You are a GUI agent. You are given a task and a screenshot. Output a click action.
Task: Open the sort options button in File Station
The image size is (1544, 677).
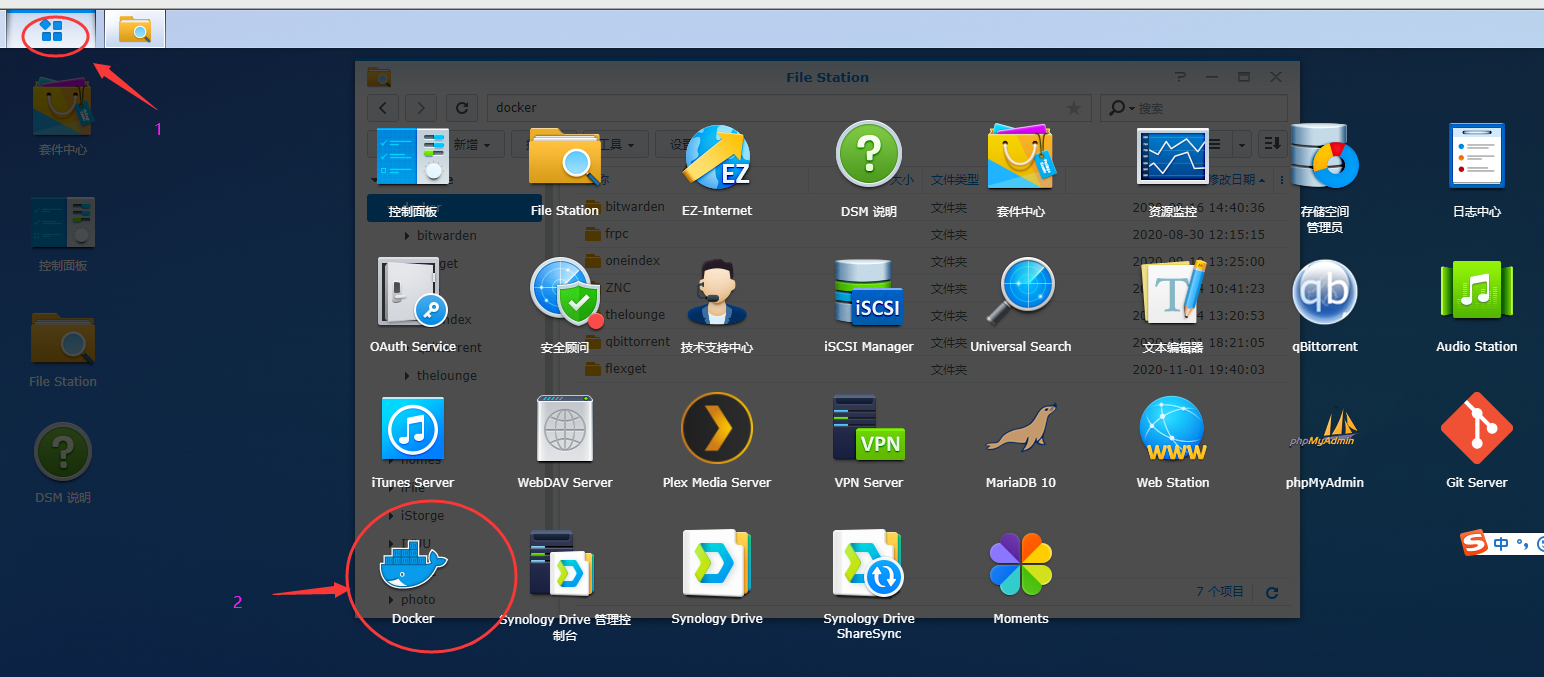(1272, 144)
